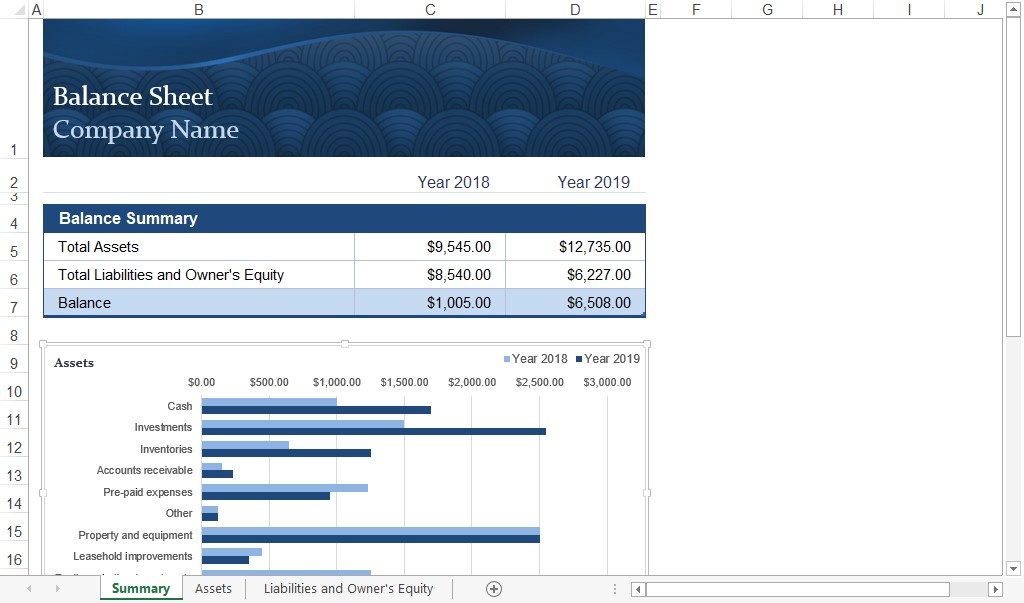This screenshot has height=603, width=1024.
Task: Click the Year 2018 legend swatch
Action: click(x=507, y=359)
